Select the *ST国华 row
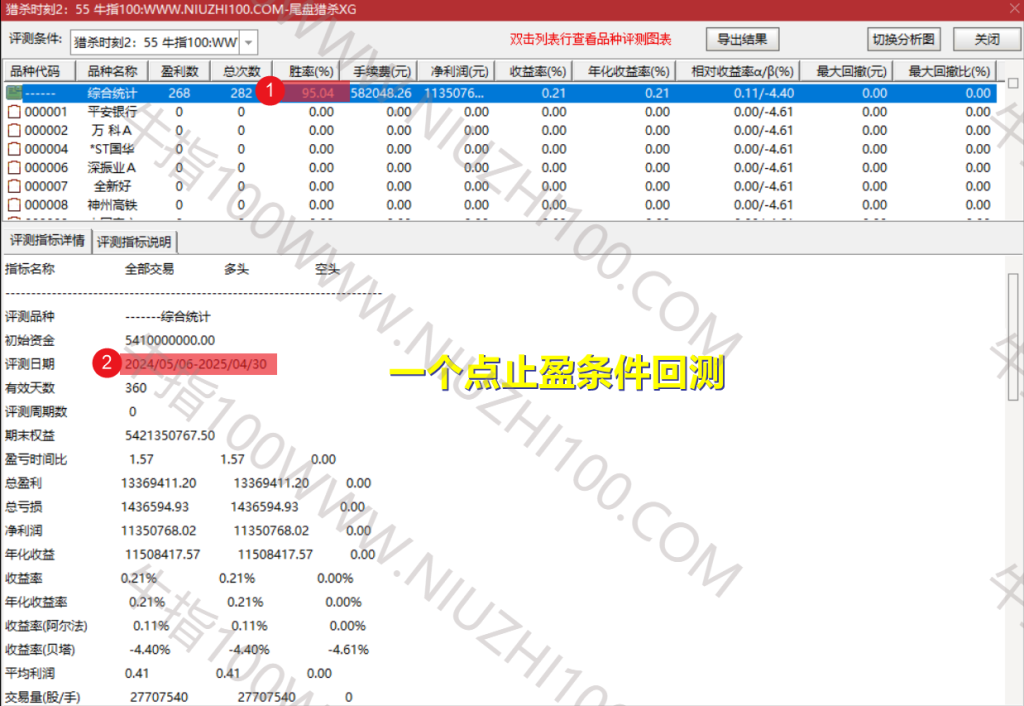This screenshot has height=706, width=1024. coord(500,149)
